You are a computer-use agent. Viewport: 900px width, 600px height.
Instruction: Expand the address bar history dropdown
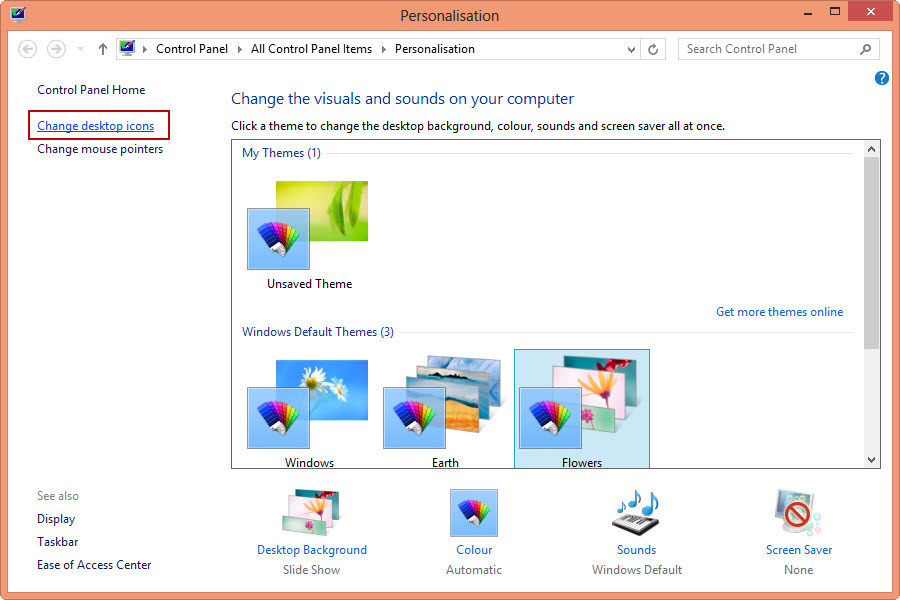coord(631,49)
